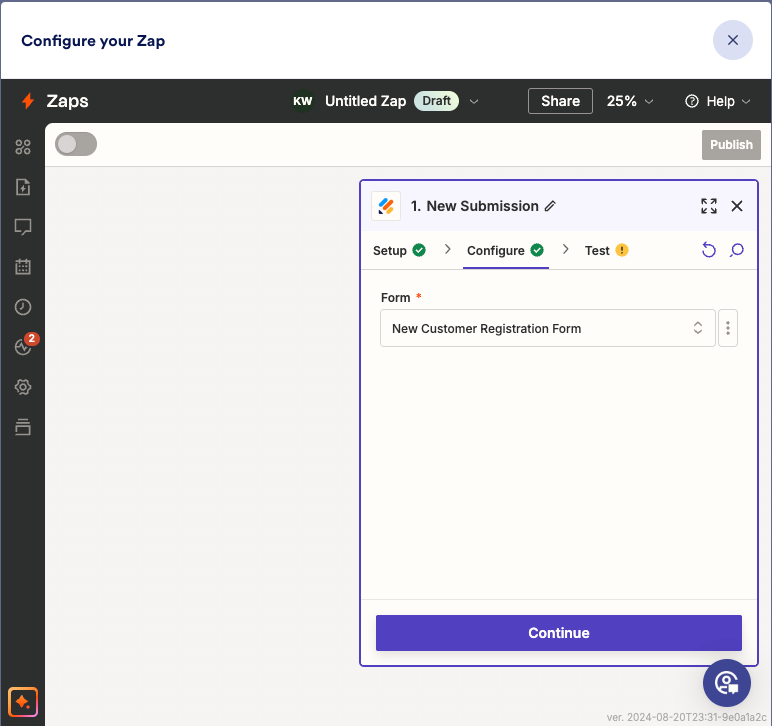This screenshot has width=772, height=726.
Task: Open the support chat bubble button
Action: pos(727,683)
